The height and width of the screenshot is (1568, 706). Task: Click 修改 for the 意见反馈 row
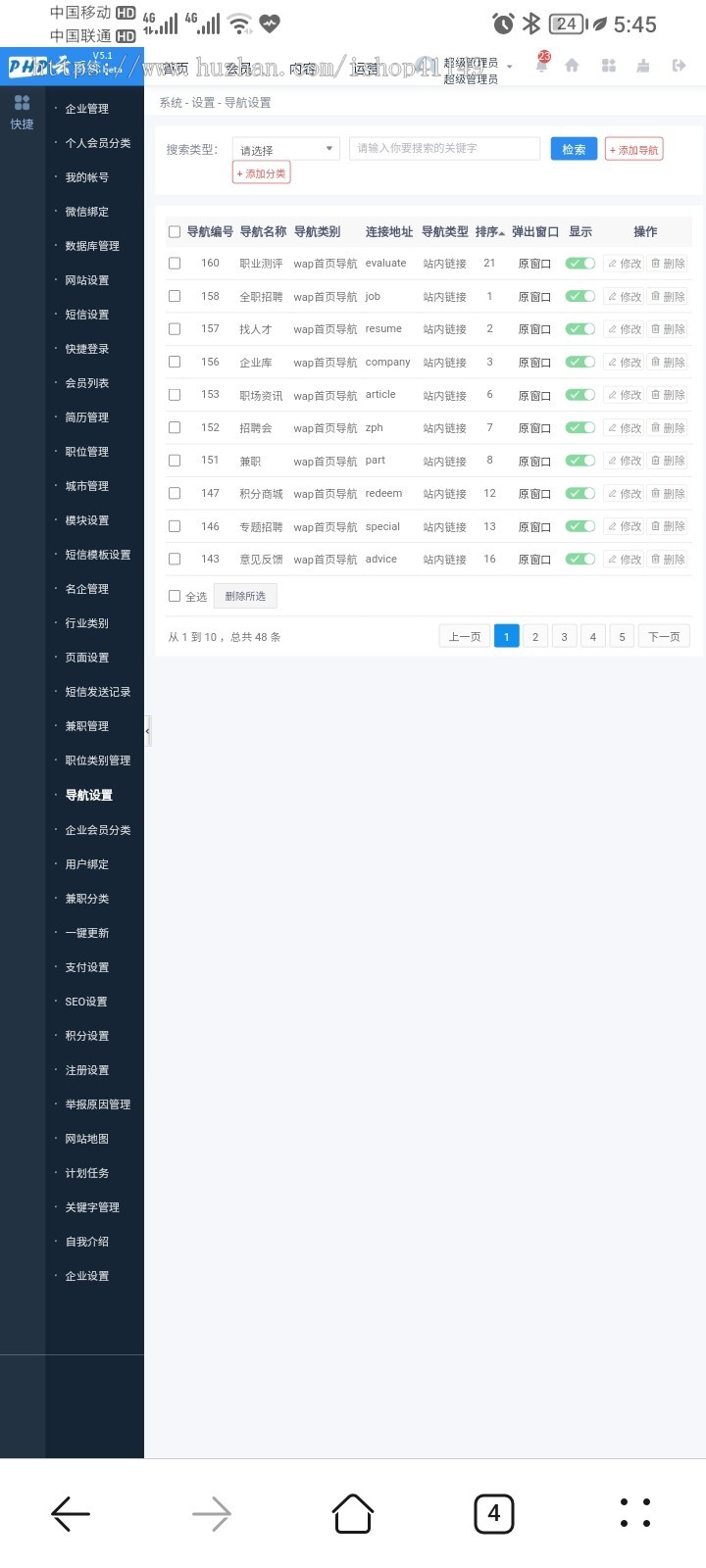tap(624, 559)
